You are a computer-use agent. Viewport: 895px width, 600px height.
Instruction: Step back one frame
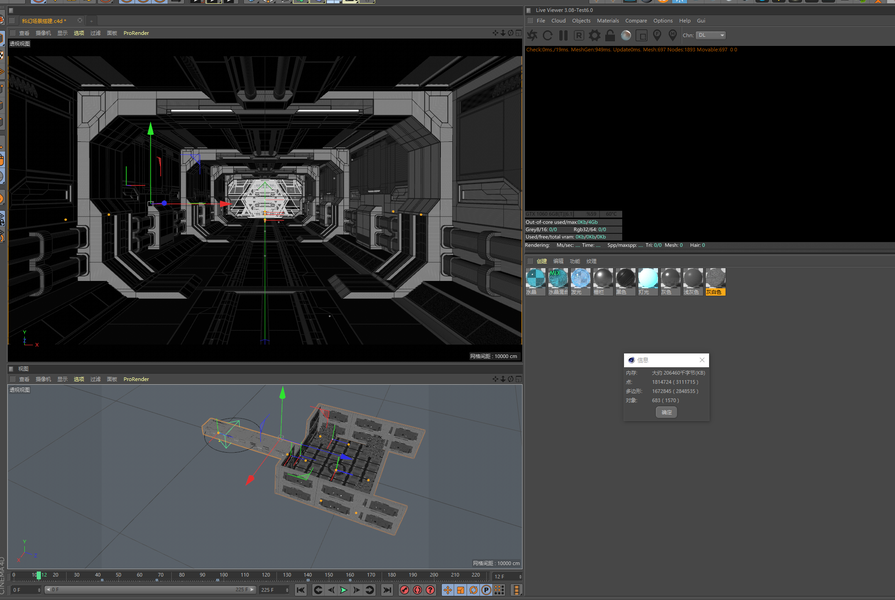click(331, 590)
